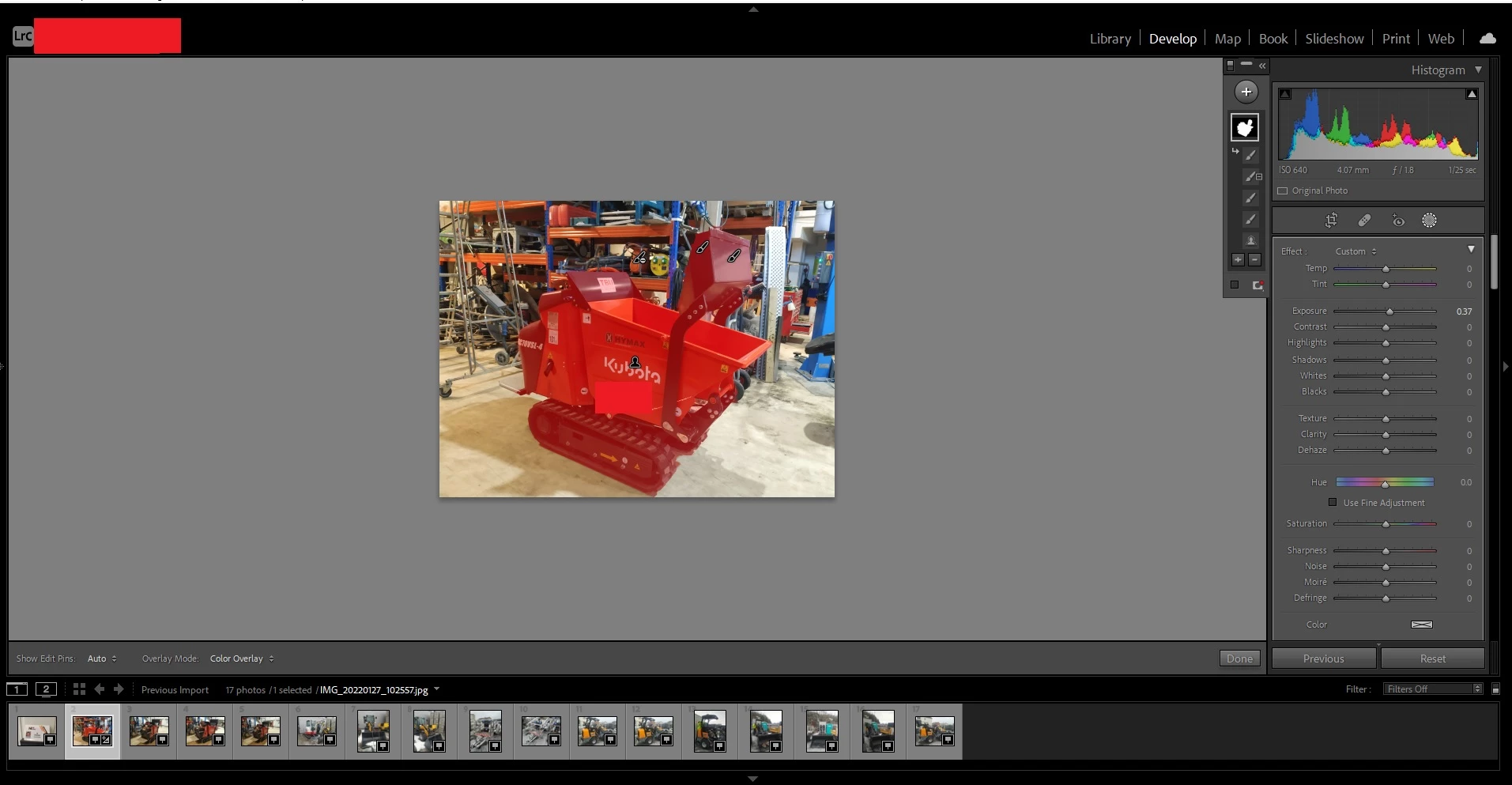Image resolution: width=1512 pixels, height=785 pixels.
Task: Select the white mask thumbnail in Masks panel
Action: [1245, 127]
